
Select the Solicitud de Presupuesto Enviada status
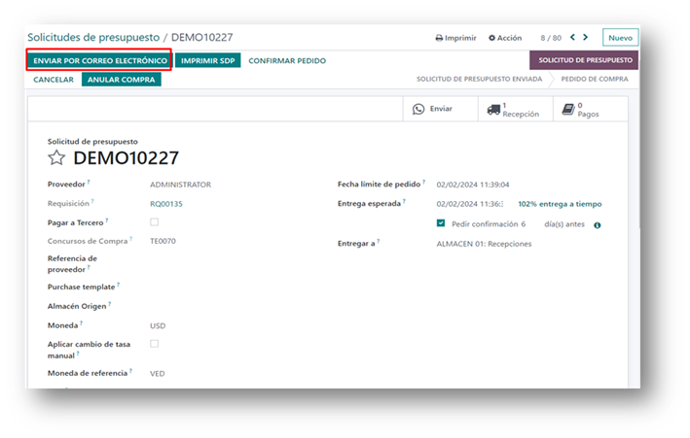pos(479,79)
